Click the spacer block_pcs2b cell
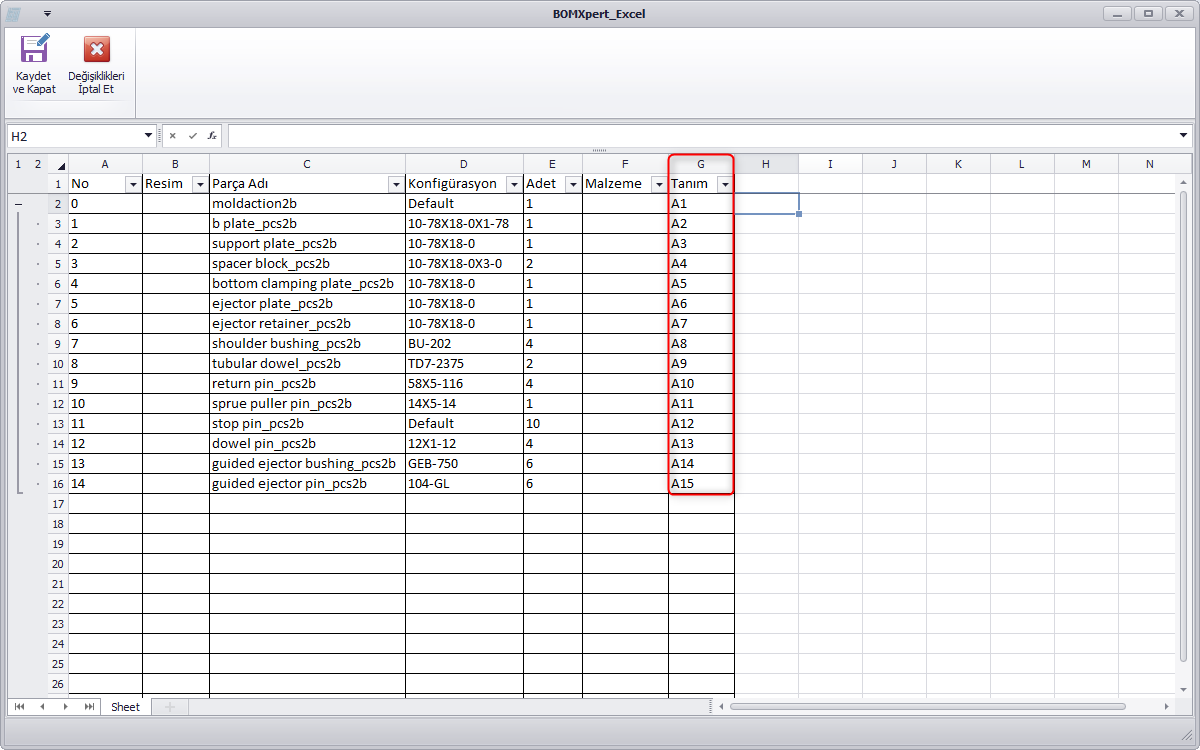Viewport: 1200px width, 750px height. tap(308, 264)
